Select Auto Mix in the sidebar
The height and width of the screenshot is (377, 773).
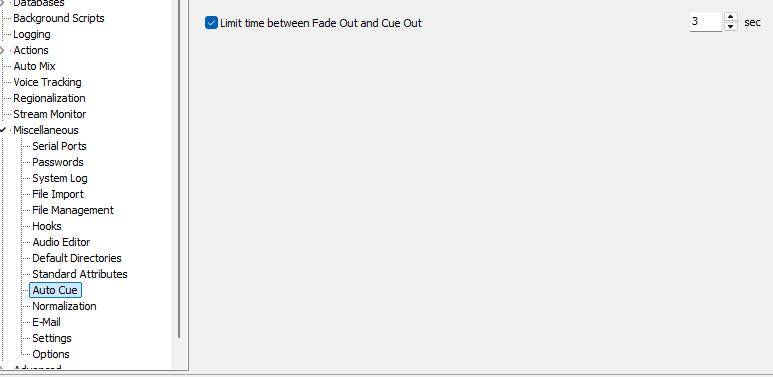34,66
